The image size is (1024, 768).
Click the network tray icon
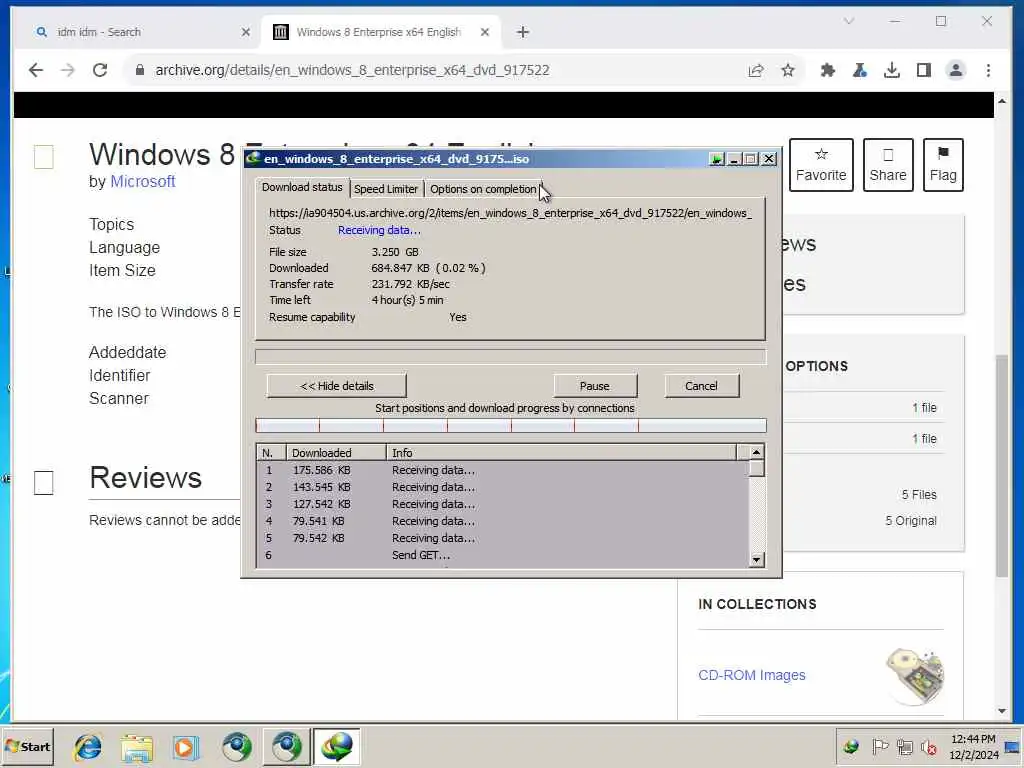click(x=904, y=746)
